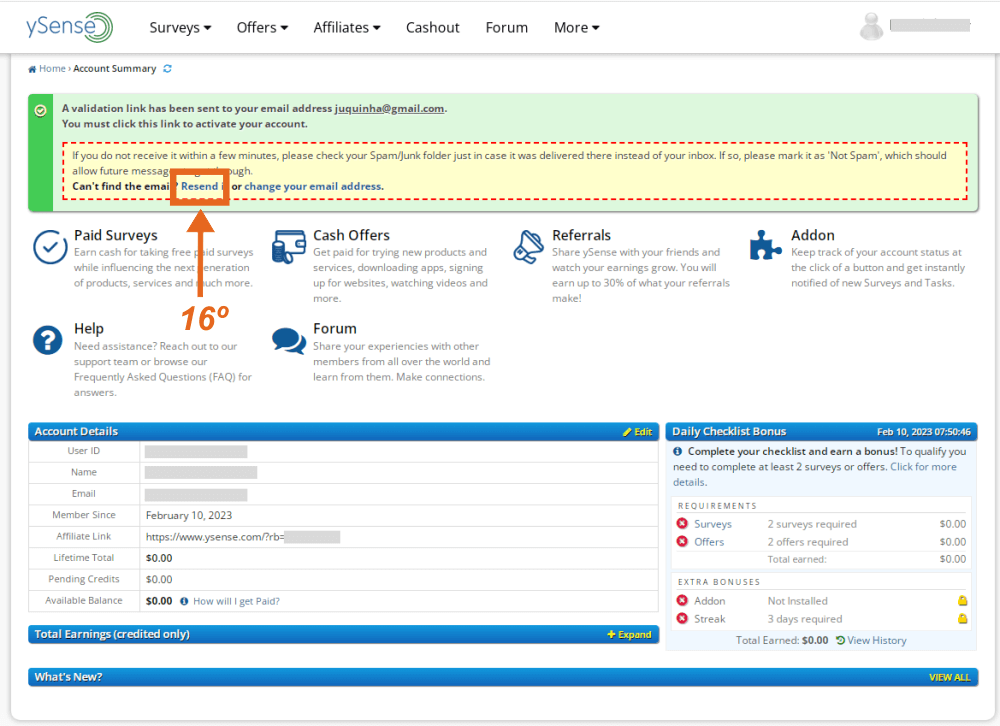Click the home icon in breadcrumb
Image resolution: width=1000 pixels, height=726 pixels.
pos(32,69)
